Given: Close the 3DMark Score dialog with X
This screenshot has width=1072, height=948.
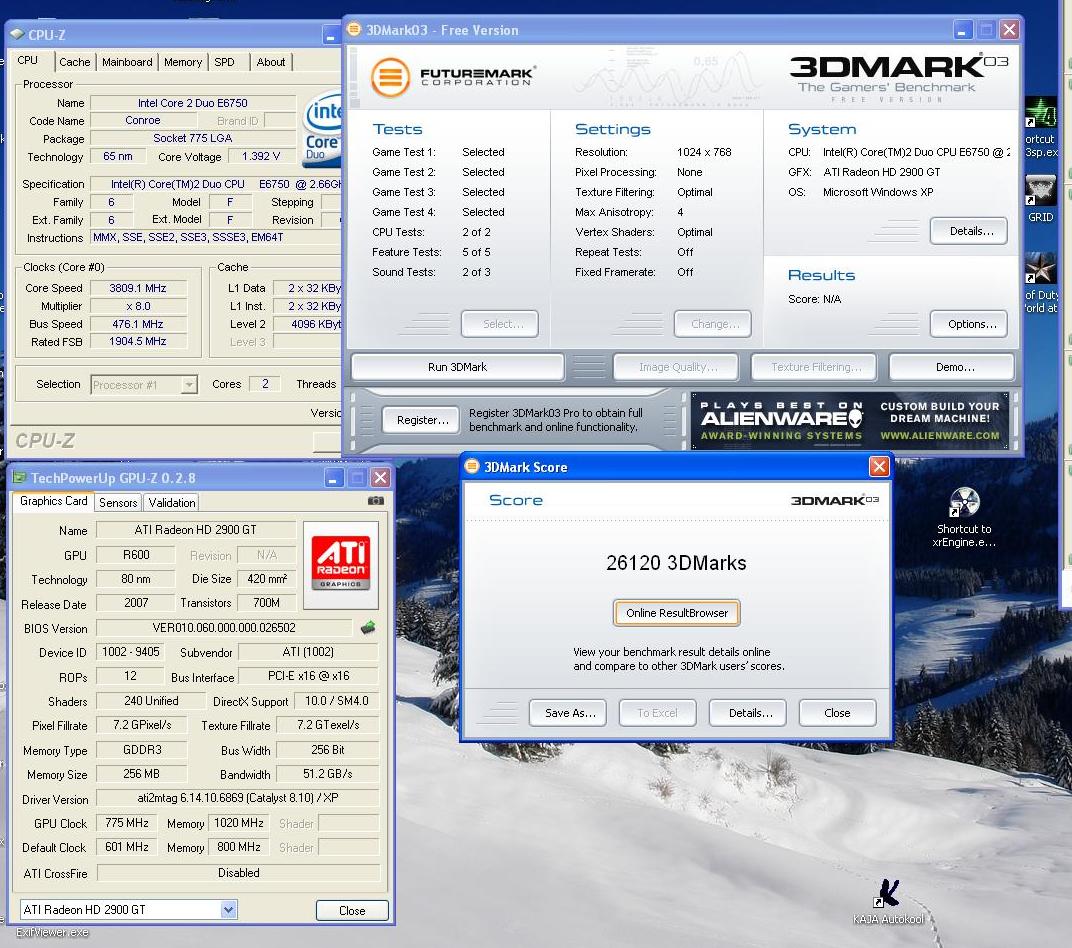Looking at the screenshot, I should [x=879, y=466].
